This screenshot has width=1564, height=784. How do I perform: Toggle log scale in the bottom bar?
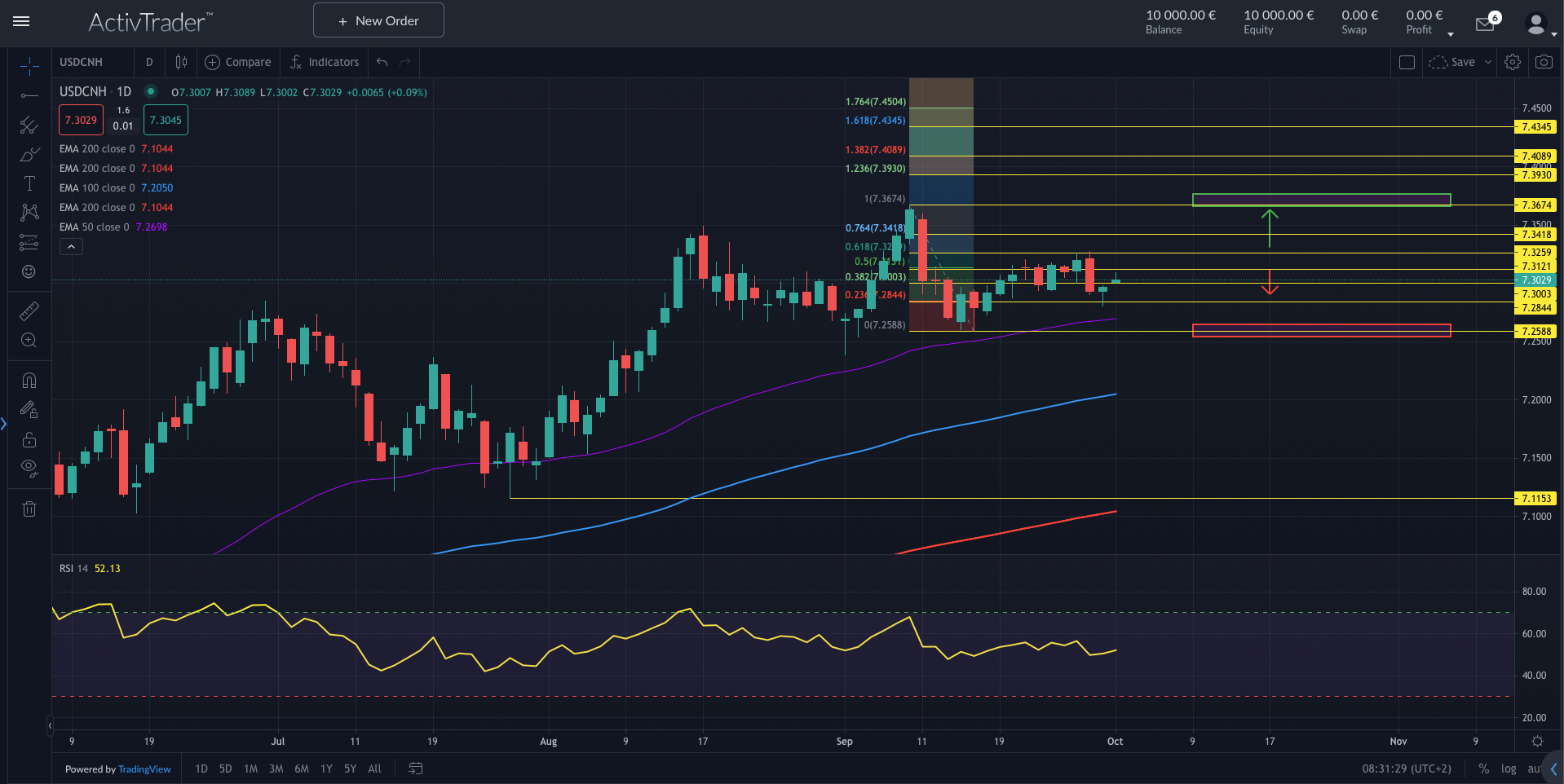click(x=1509, y=769)
